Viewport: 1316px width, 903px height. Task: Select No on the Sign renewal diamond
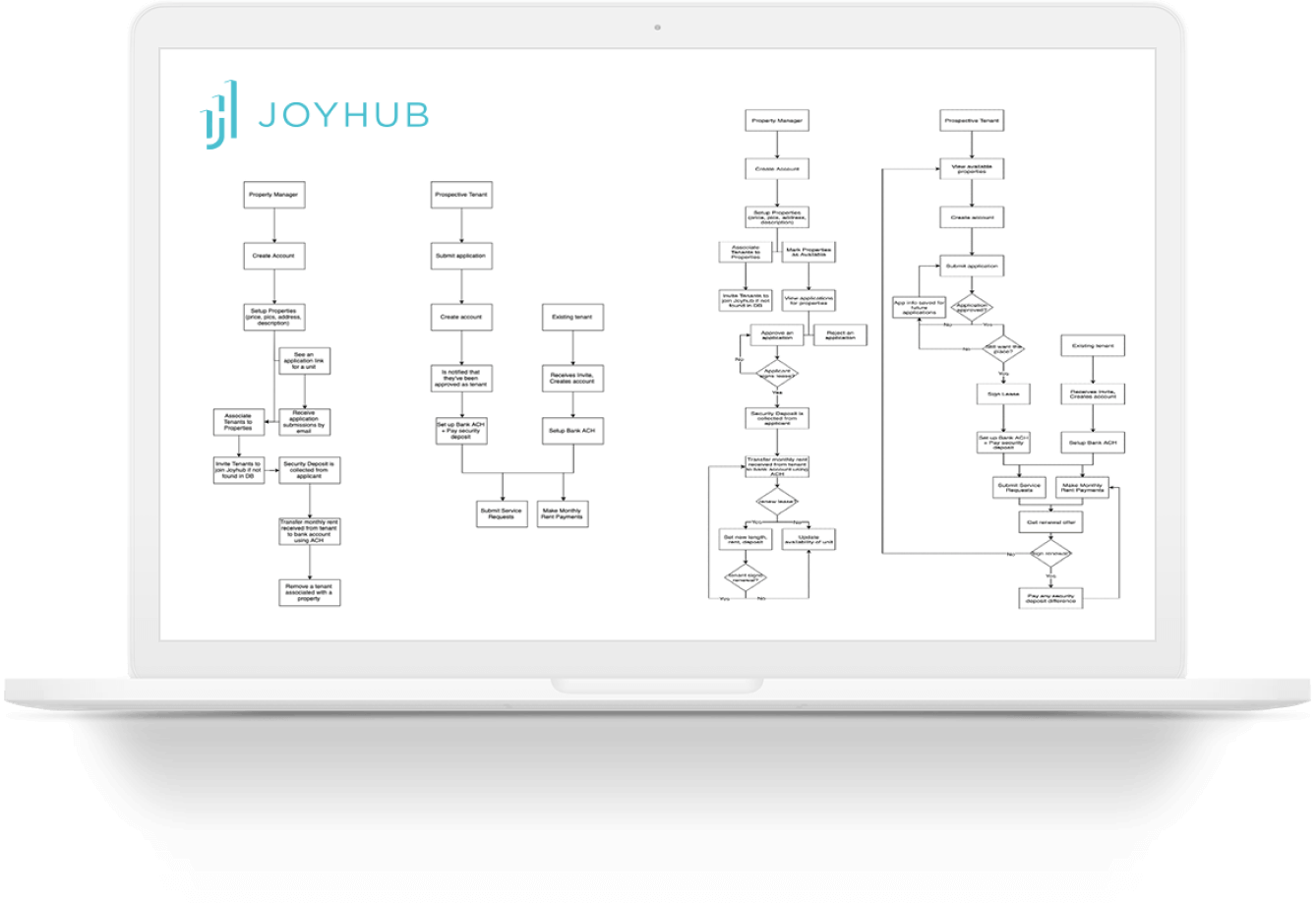[1010, 554]
